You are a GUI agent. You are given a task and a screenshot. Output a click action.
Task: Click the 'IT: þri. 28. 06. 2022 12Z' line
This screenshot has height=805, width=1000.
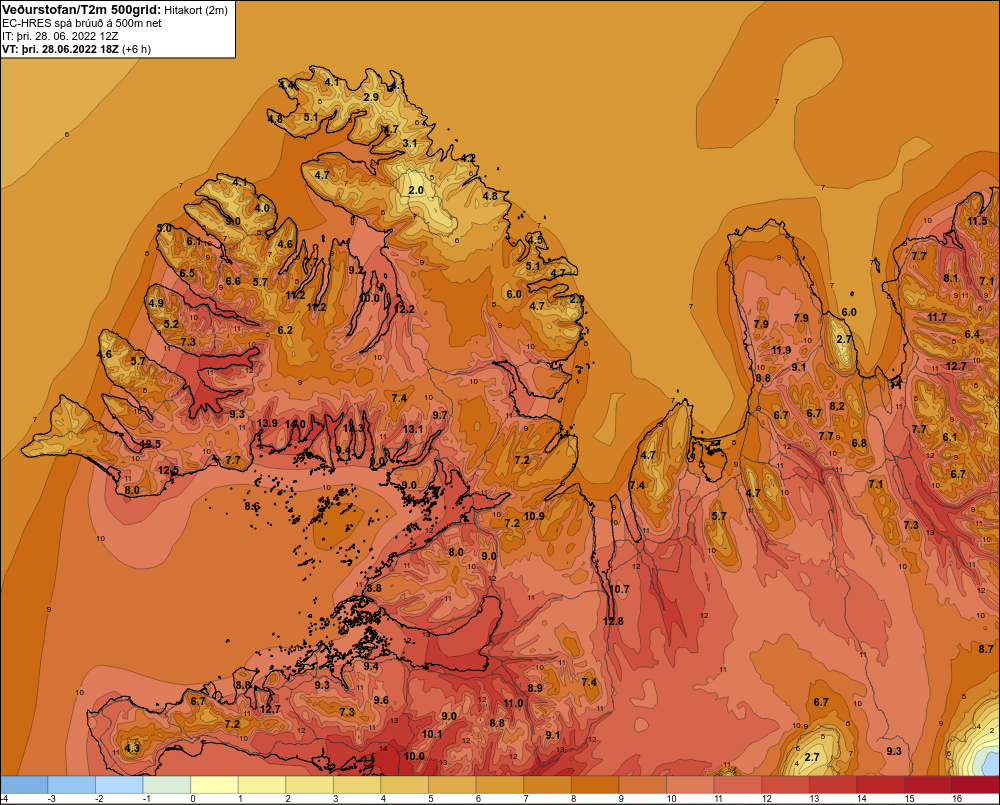pos(60,36)
